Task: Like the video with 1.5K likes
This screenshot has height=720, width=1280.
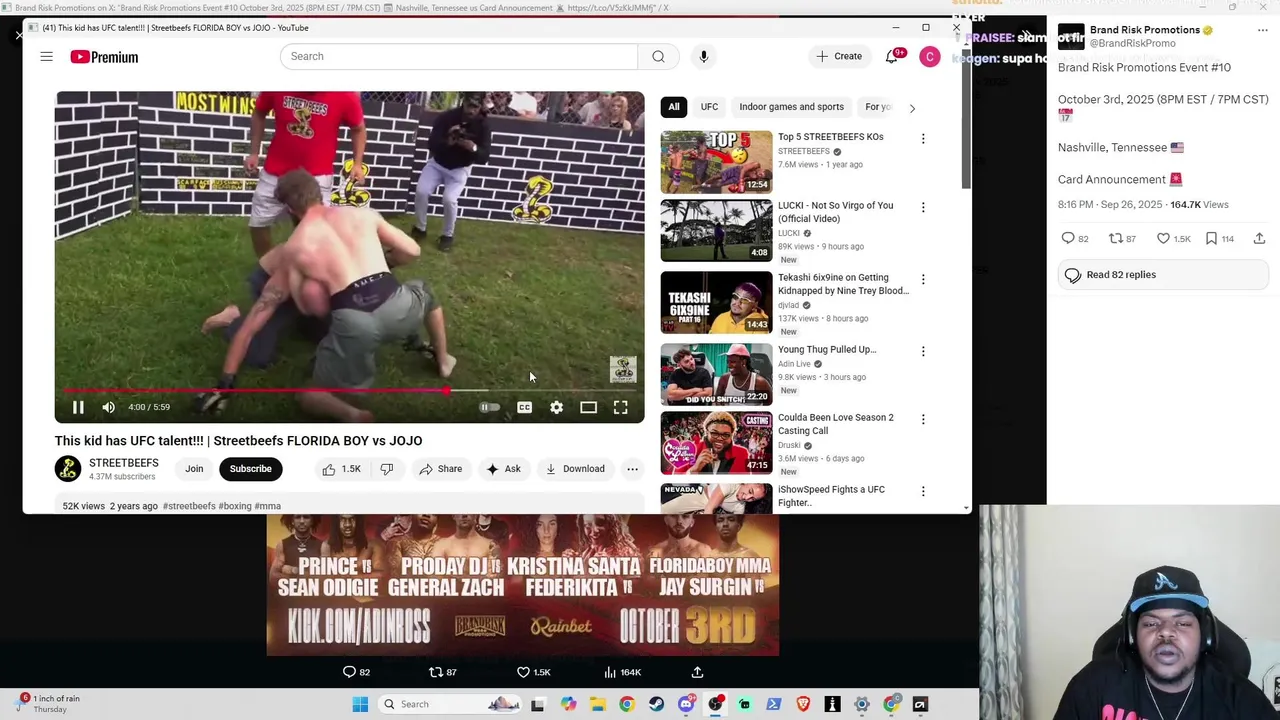Action: pos(341,468)
